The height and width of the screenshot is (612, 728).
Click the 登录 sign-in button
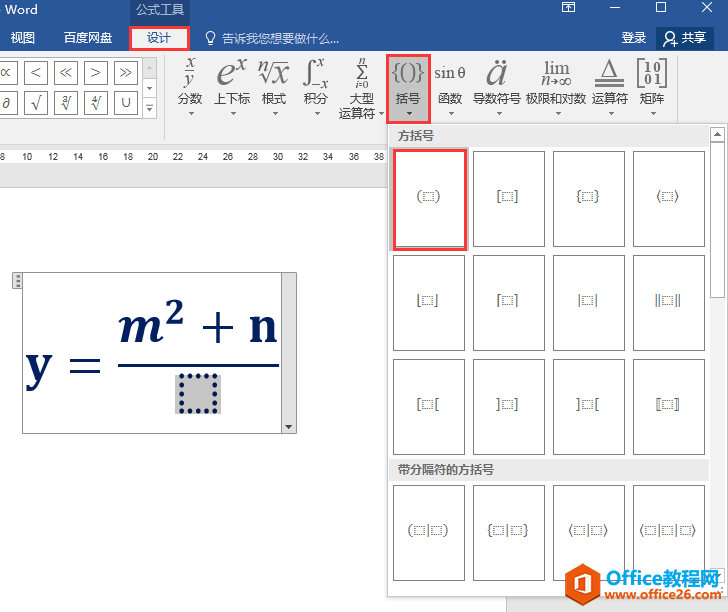[x=634, y=38]
